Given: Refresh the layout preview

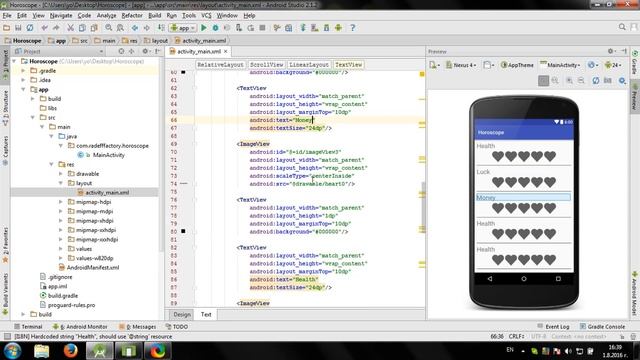Looking at the screenshot, I should (x=596, y=81).
